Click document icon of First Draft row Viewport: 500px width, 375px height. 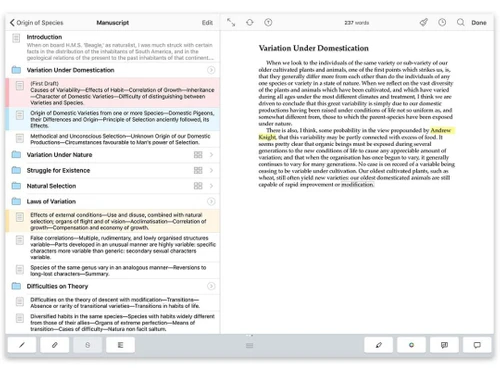20,86
